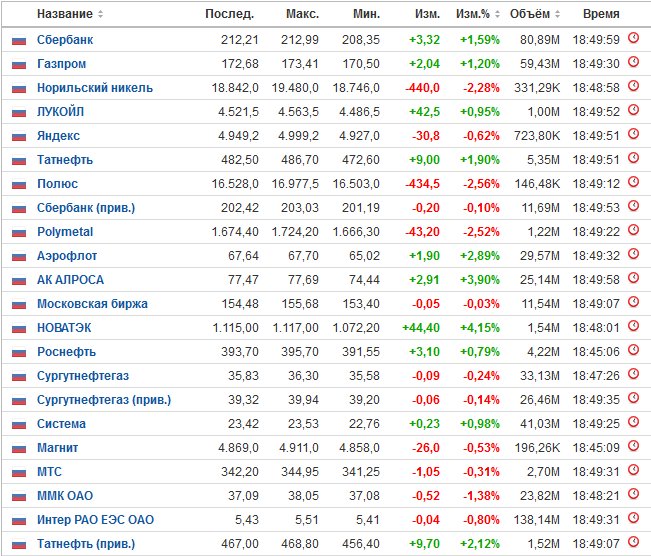Click the clock icon in Норильский никель row
The width and height of the screenshot is (651, 556).
click(633, 86)
